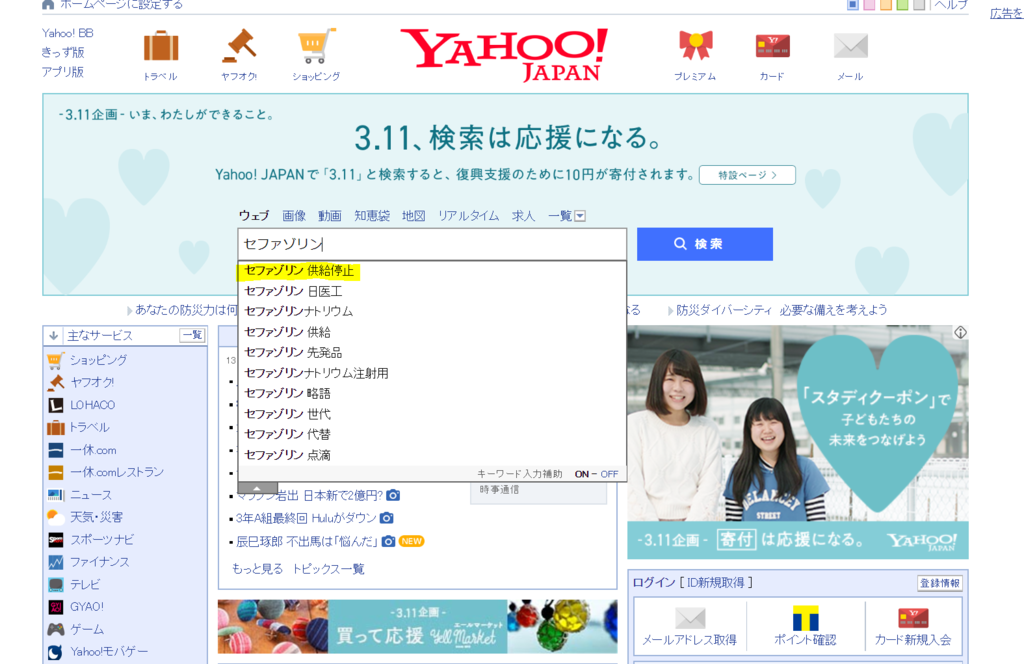
Task: Select the green theme color swatch
Action: [903, 5]
